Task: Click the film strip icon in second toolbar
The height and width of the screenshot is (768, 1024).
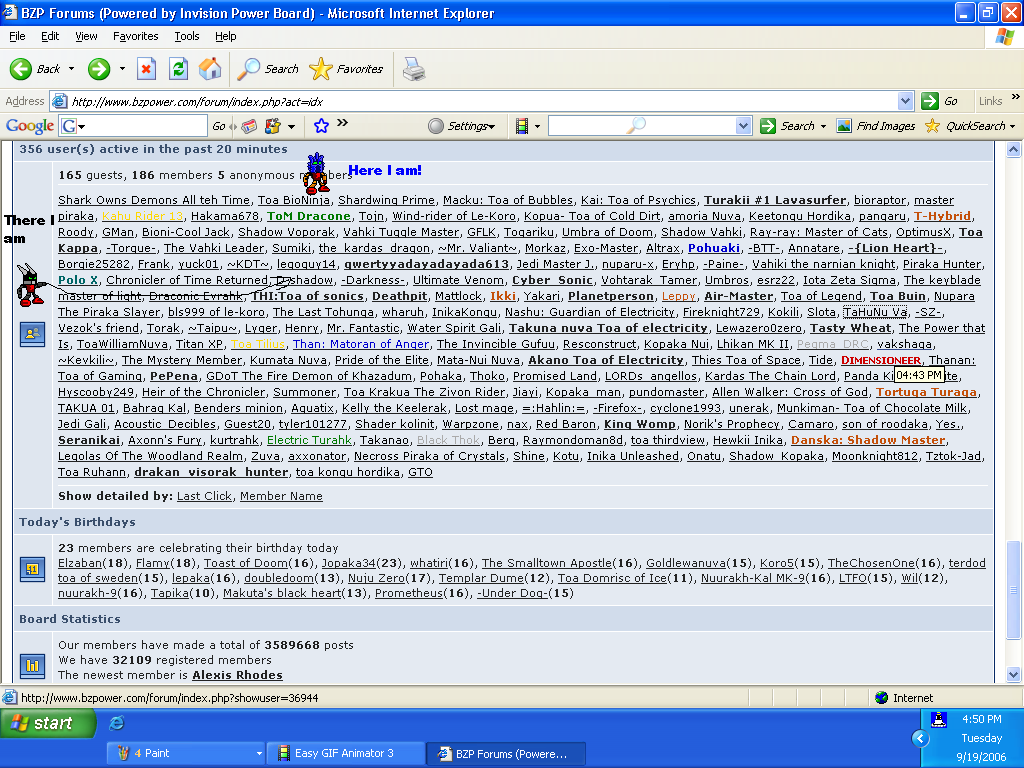Action: (x=521, y=126)
